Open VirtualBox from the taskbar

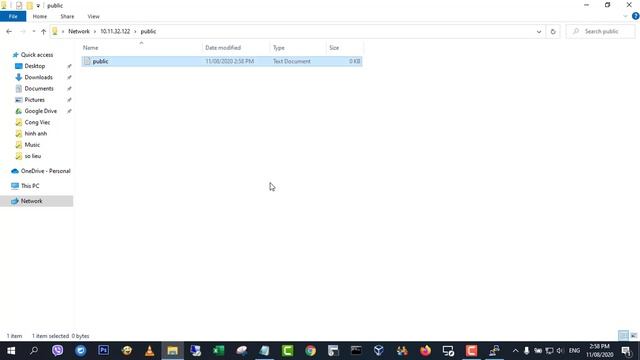point(379,351)
